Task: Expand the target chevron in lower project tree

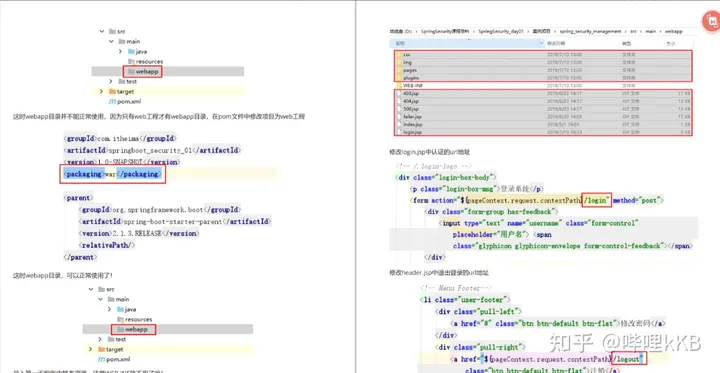Action: point(90,349)
